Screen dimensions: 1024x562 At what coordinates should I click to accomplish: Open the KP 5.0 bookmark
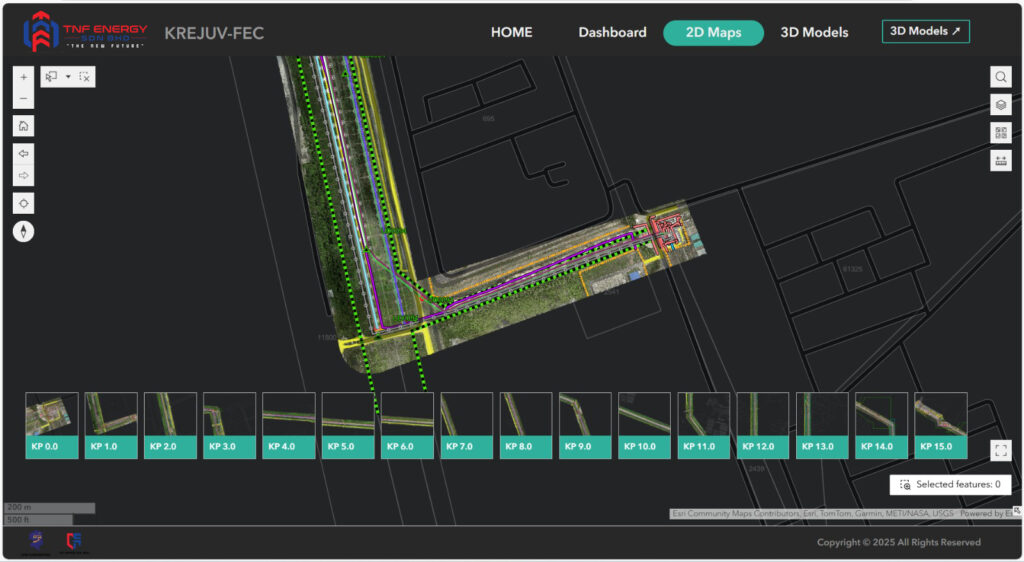tap(348, 426)
